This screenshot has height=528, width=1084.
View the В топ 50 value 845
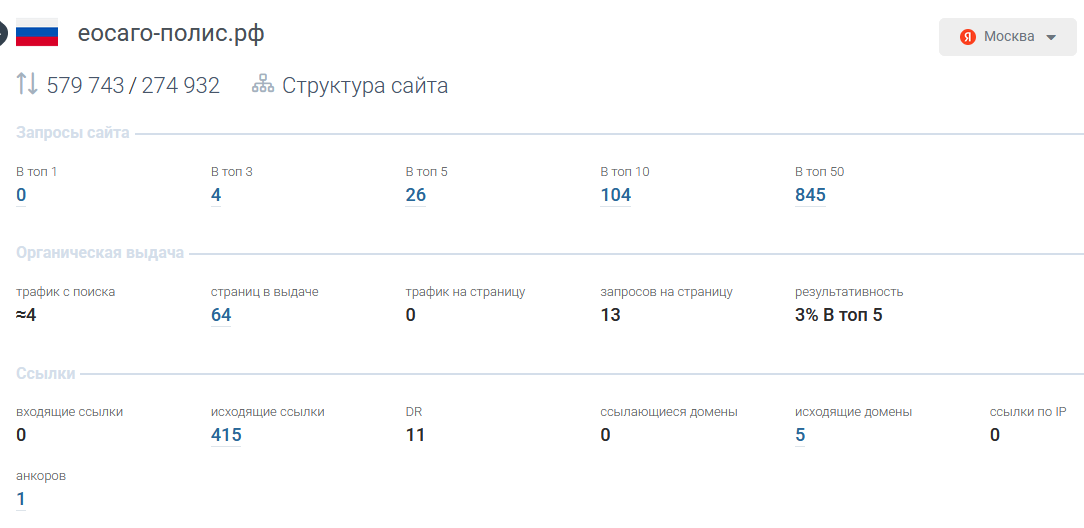point(810,195)
